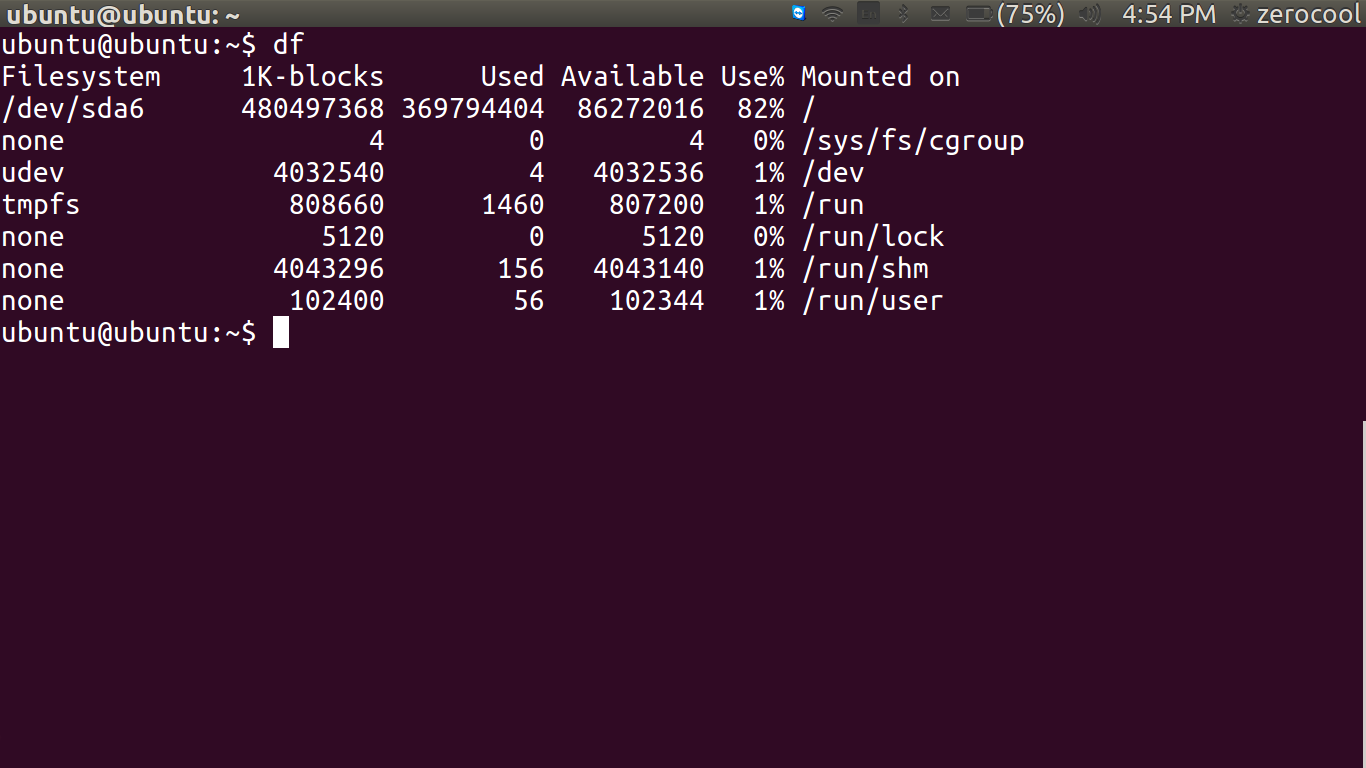
Task: Open the En keyboard layout indicator
Action: pos(870,13)
